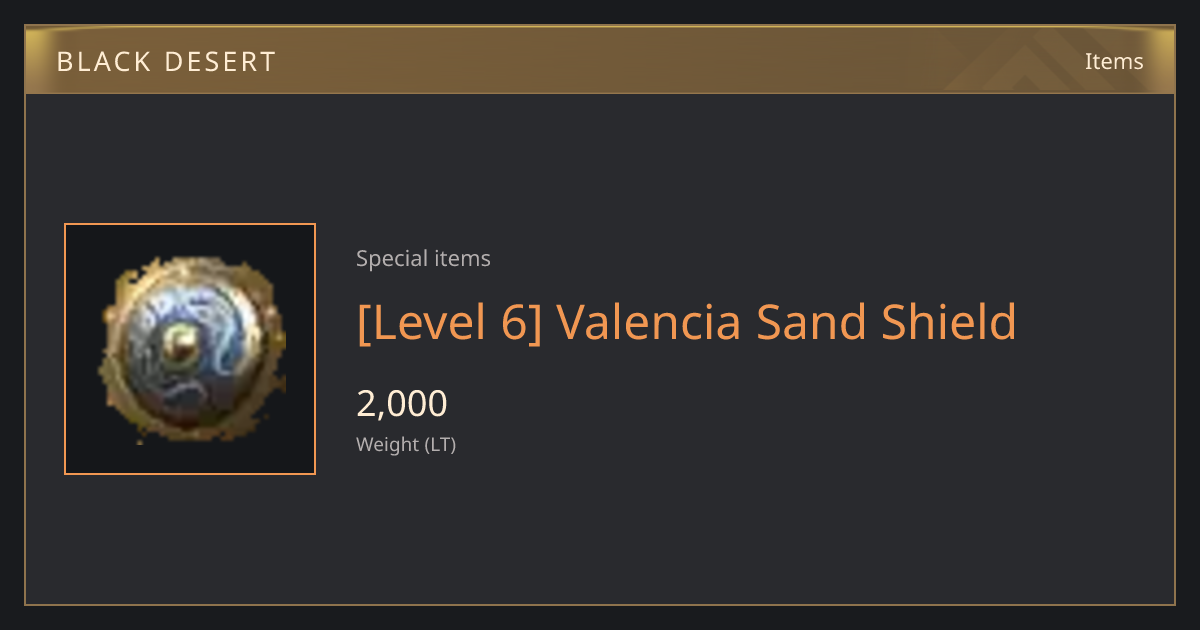
Task: Open the [Level 6] Valencia Sand Shield title
Action: click(686, 322)
